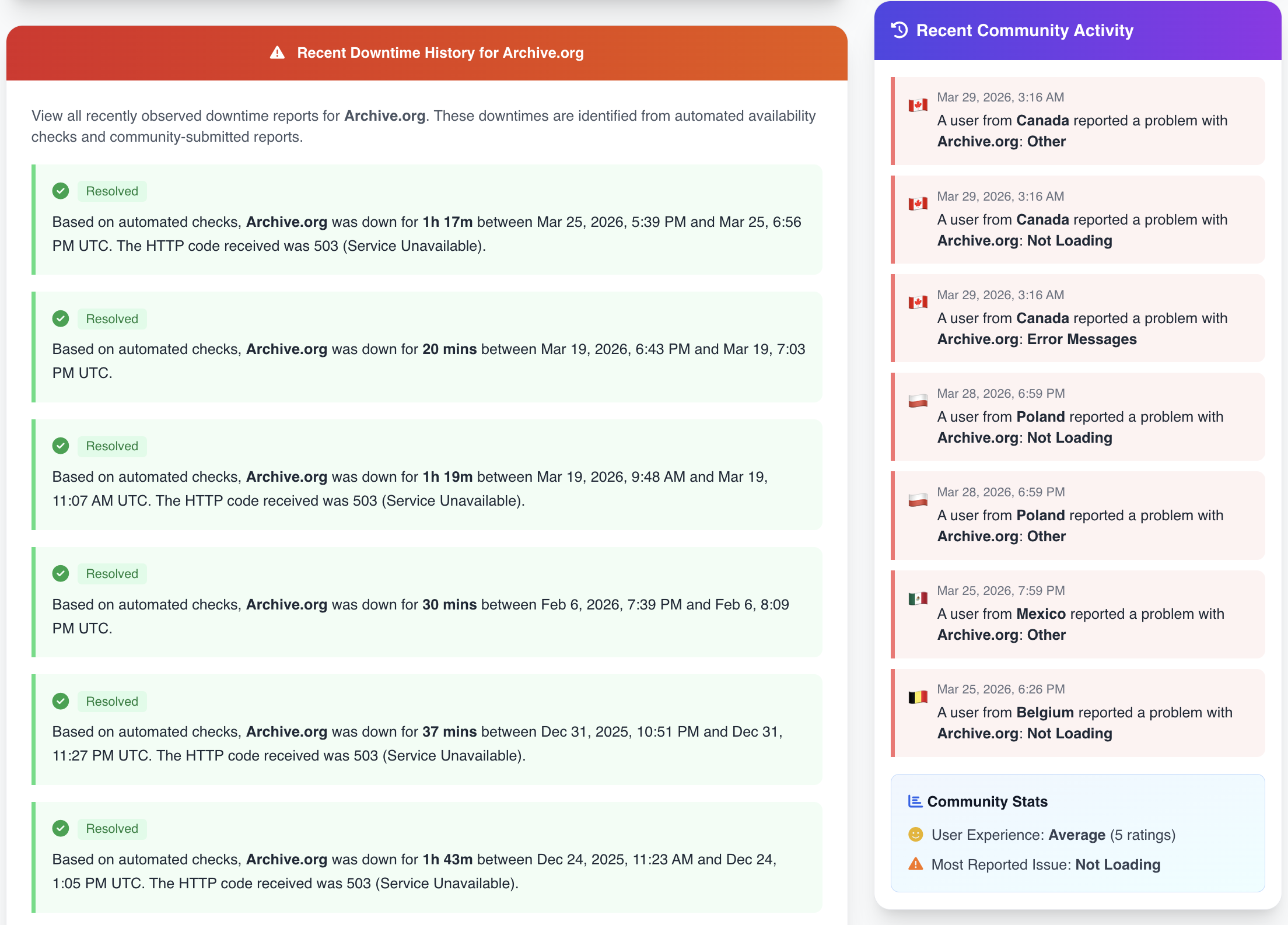Click the history clock icon beside Recent Community Activity

(900, 30)
